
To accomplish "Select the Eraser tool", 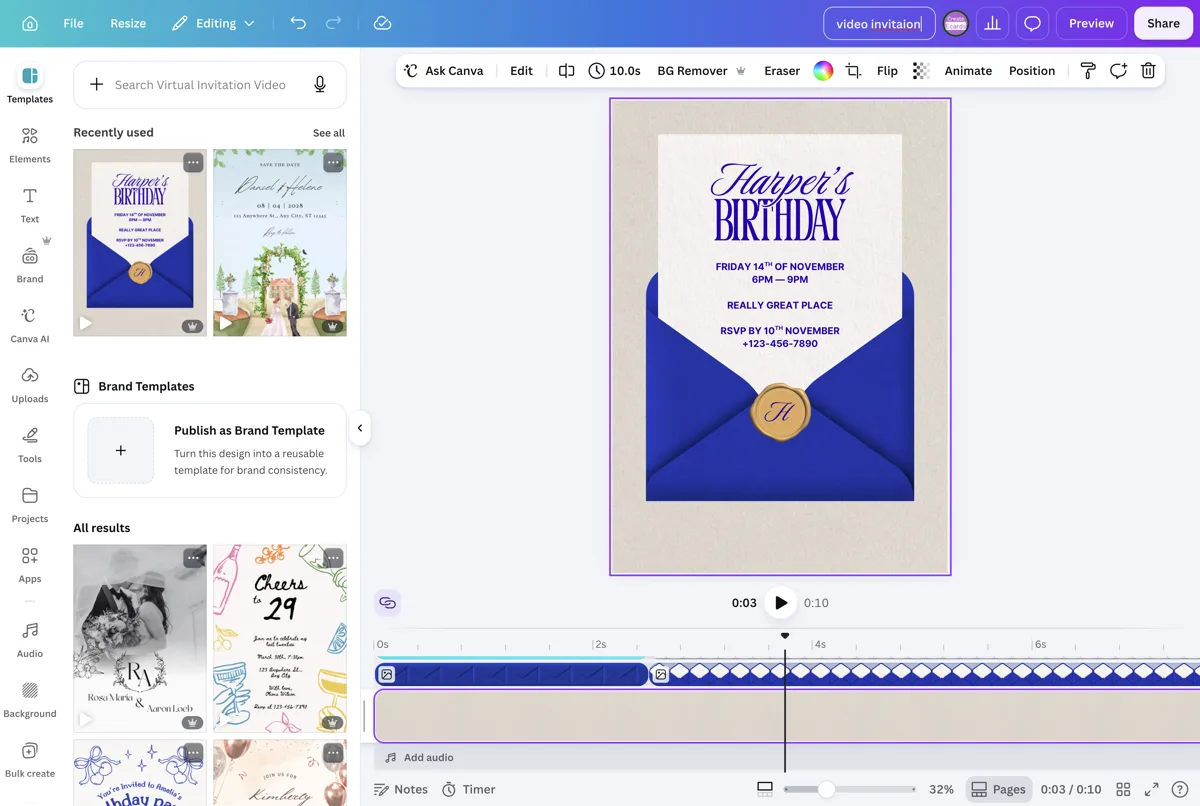I will [x=782, y=71].
